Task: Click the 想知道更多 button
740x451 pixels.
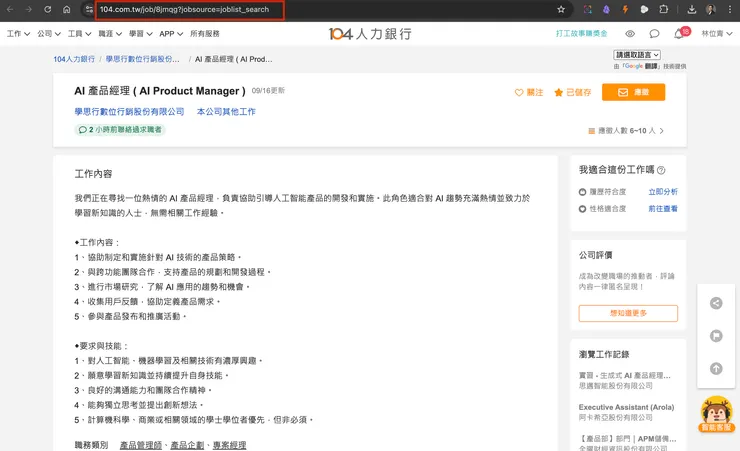Action: tap(628, 313)
